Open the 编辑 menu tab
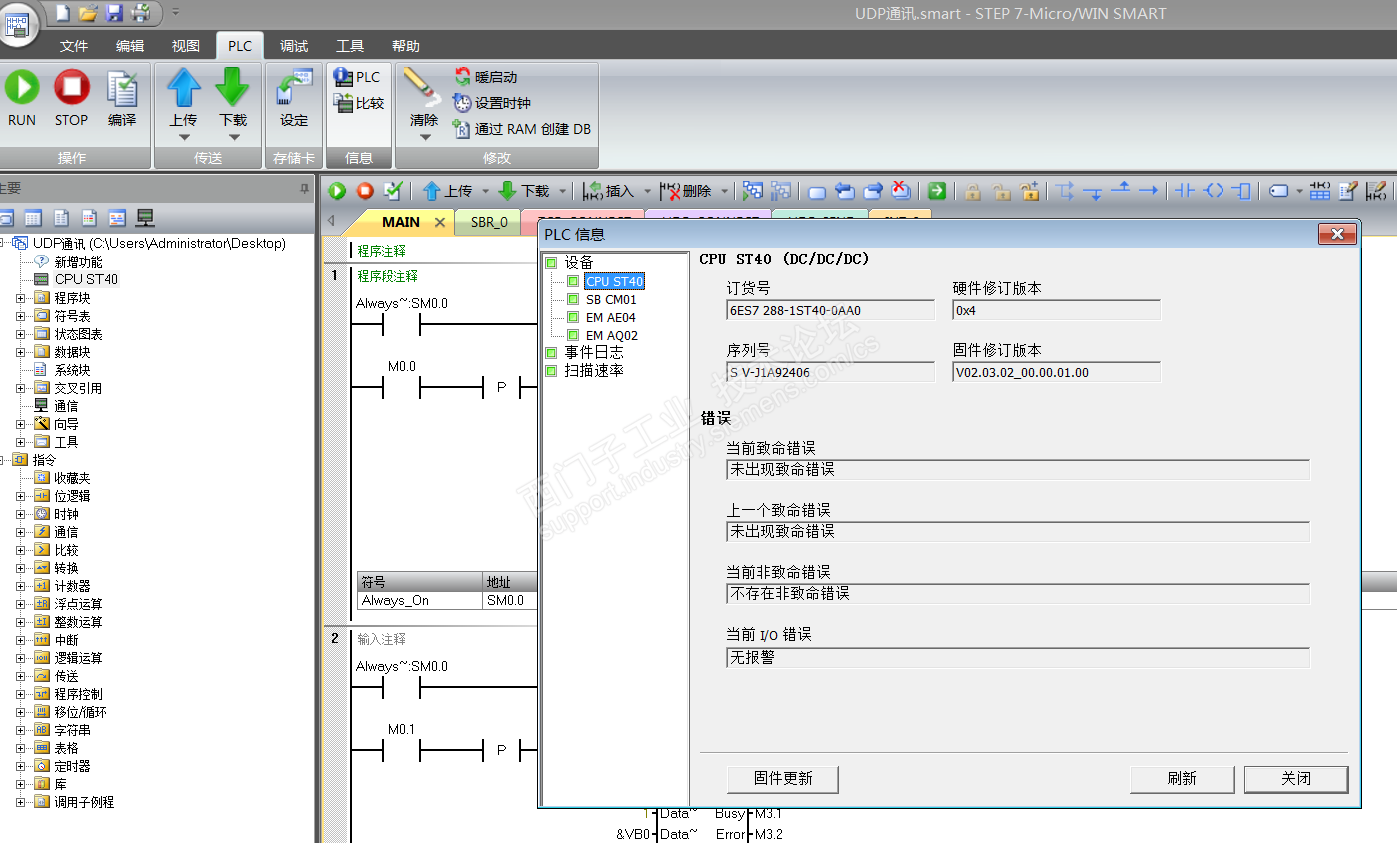 point(130,46)
